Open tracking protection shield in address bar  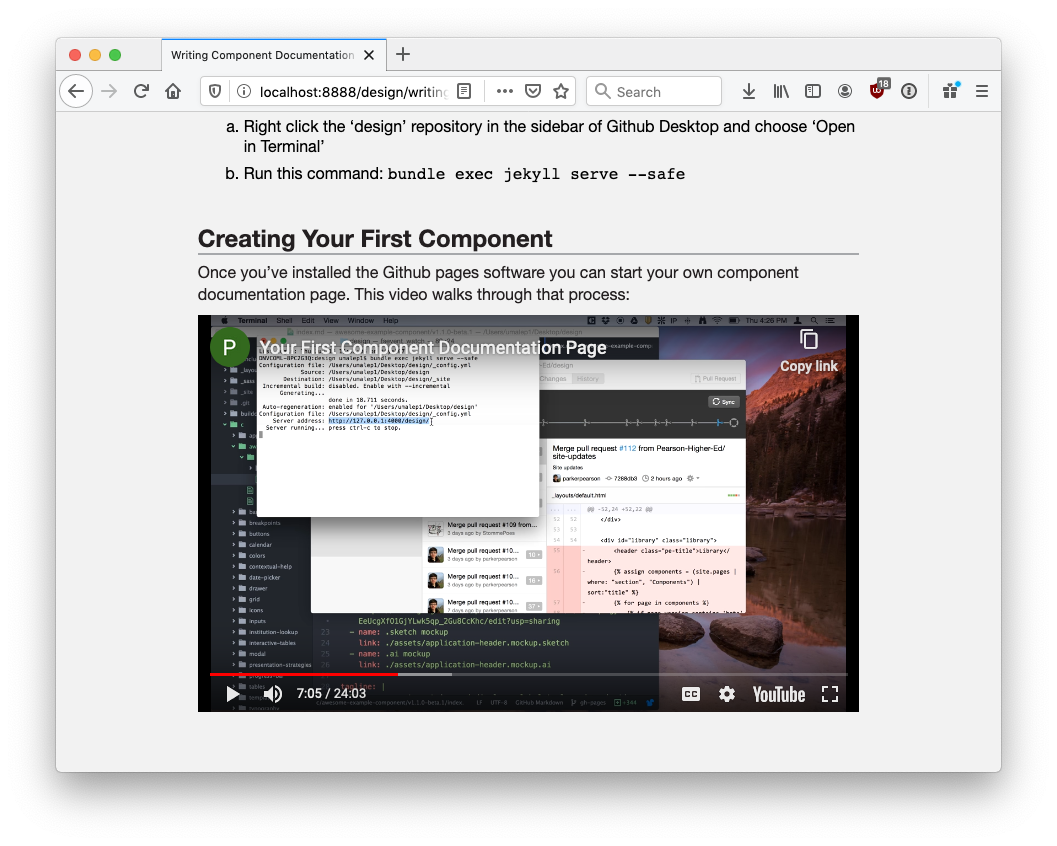tap(215, 91)
